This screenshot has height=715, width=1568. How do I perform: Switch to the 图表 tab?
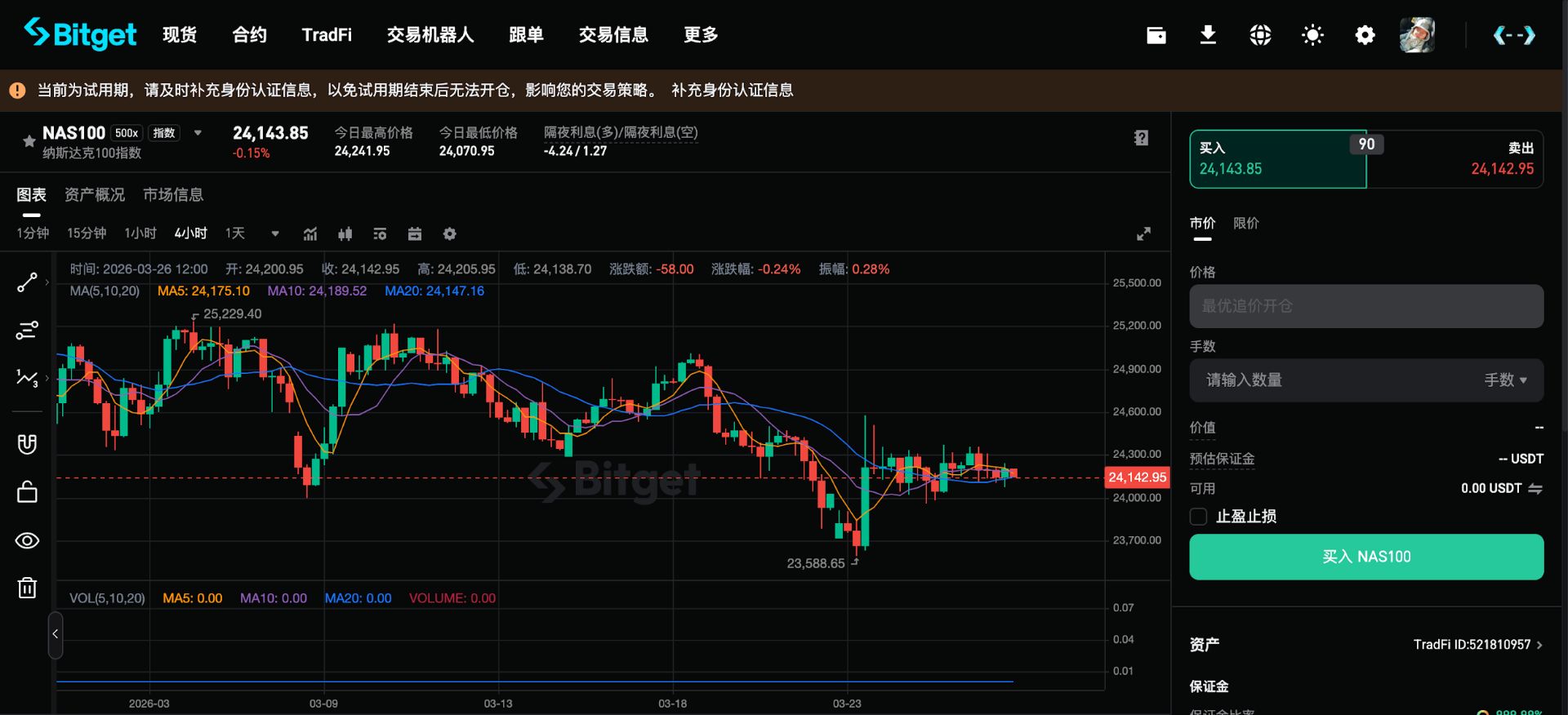(x=31, y=195)
